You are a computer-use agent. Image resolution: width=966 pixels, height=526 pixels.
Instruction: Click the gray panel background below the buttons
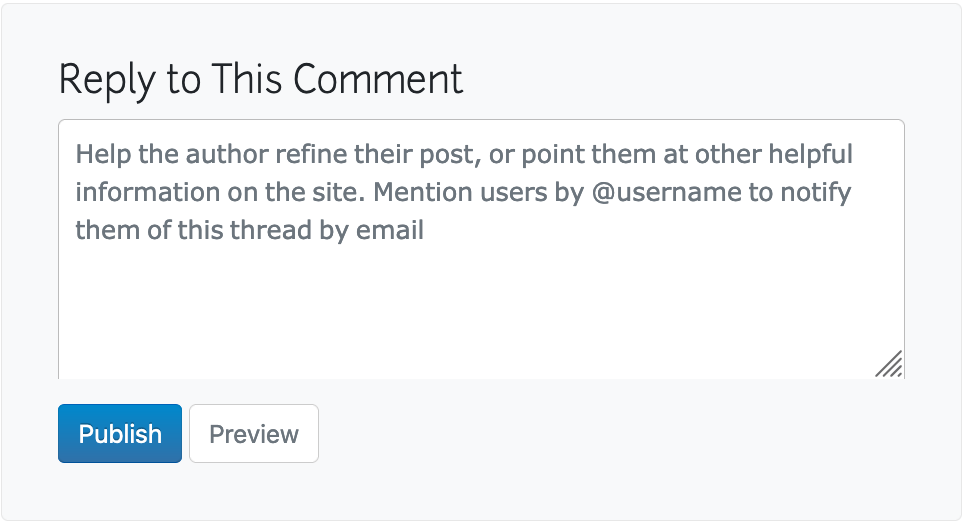pos(481,495)
